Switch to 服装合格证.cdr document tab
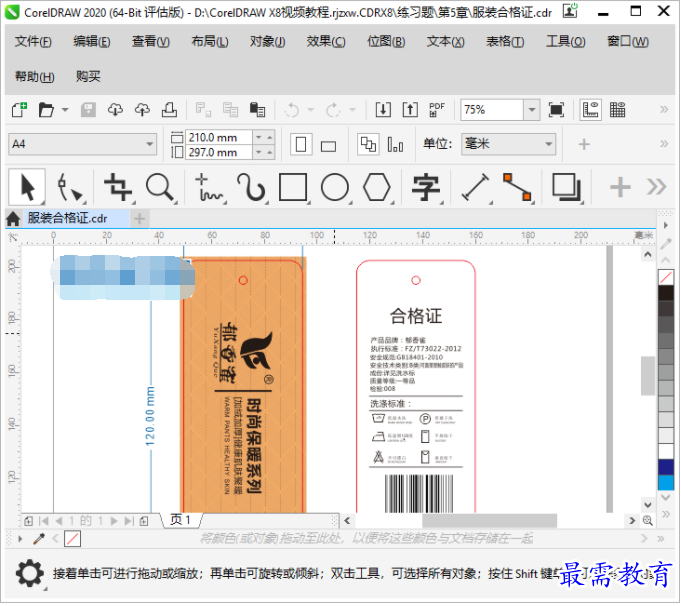This screenshot has width=681, height=606. 68,218
